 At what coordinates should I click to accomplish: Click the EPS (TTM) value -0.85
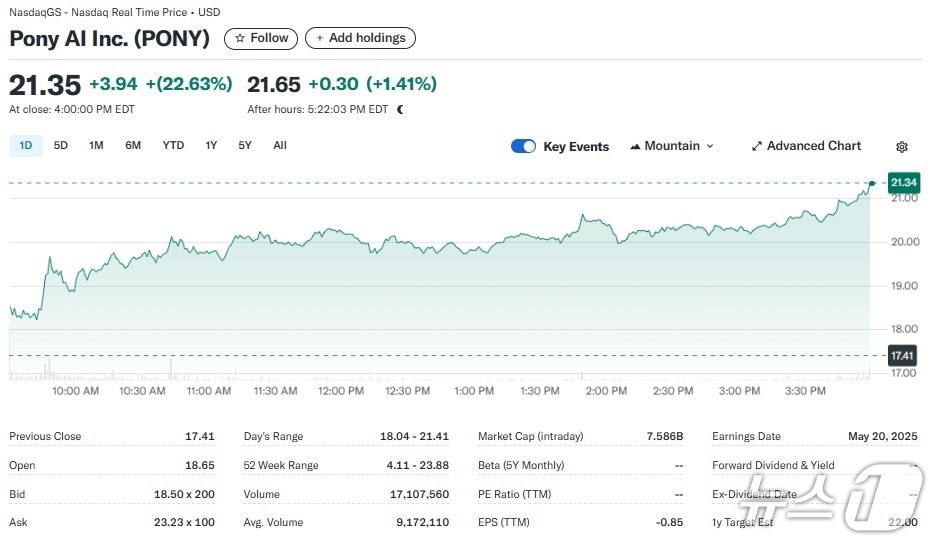coord(669,523)
